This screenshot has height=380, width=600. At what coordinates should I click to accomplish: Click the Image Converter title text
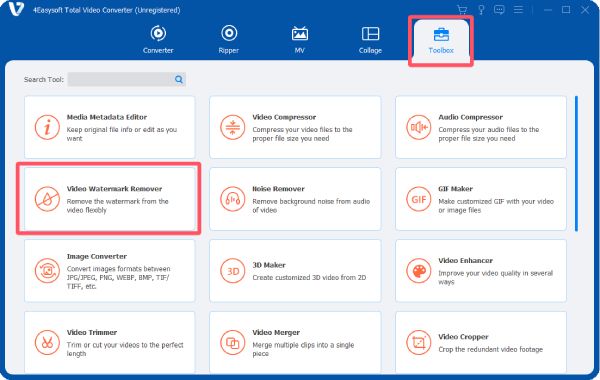97,256
